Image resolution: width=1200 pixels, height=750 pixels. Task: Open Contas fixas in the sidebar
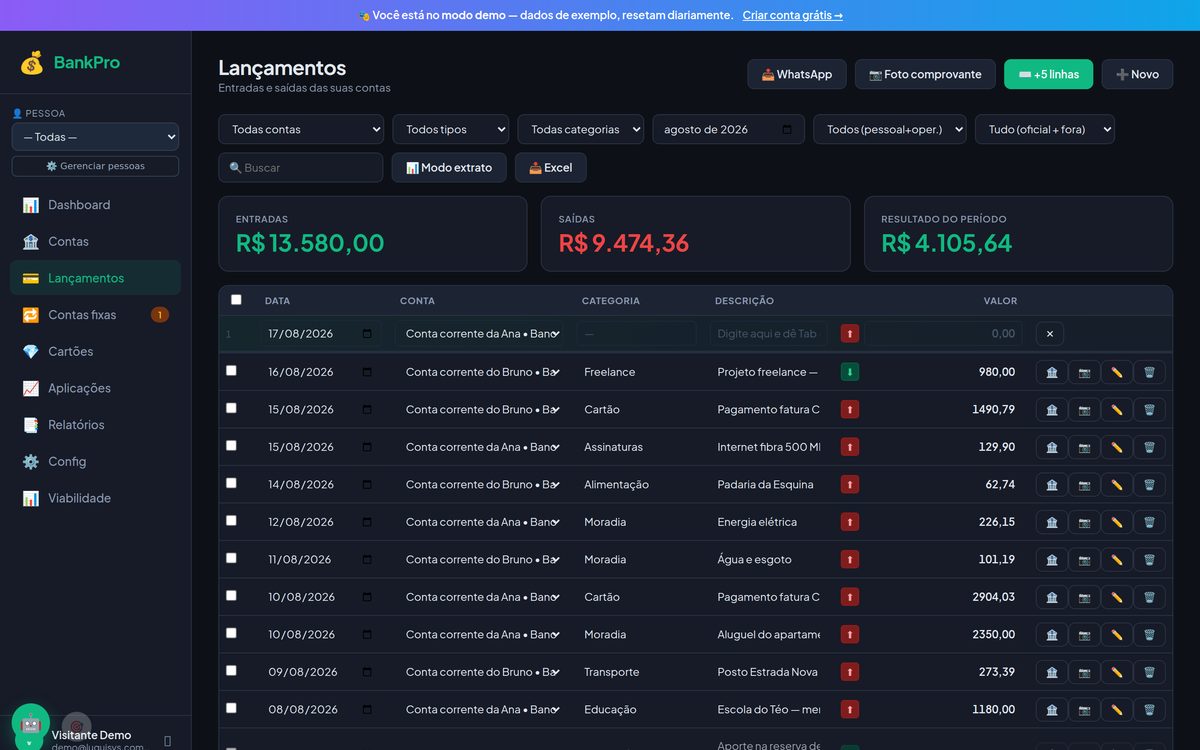(x=95, y=315)
